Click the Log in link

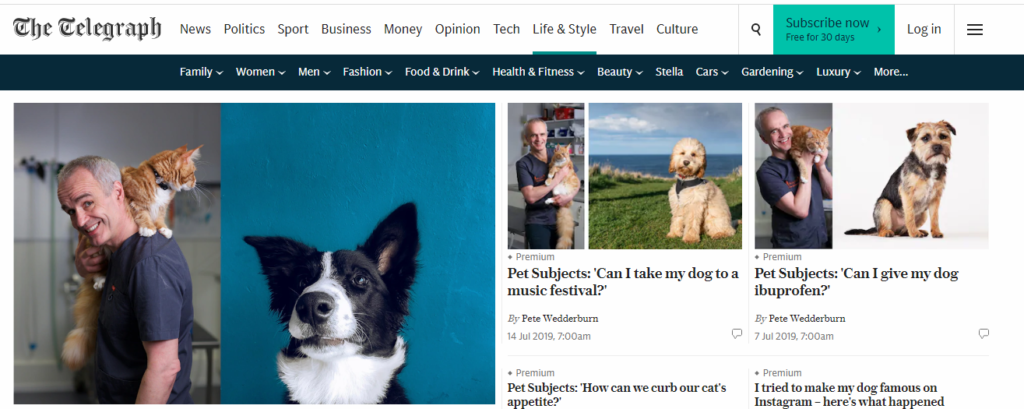click(x=923, y=29)
